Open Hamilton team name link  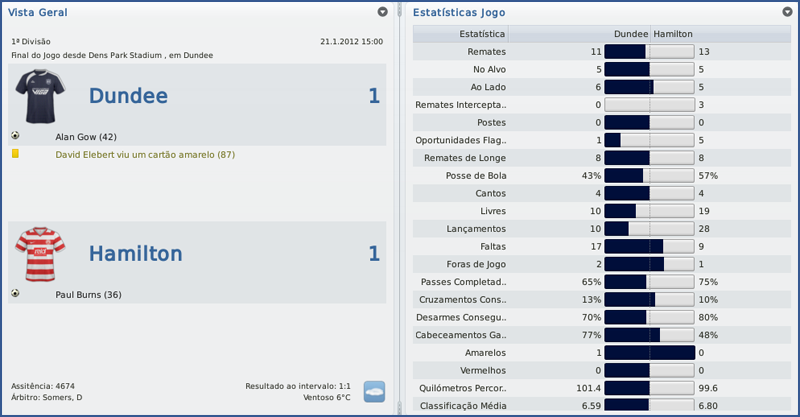pyautogui.click(x=136, y=254)
